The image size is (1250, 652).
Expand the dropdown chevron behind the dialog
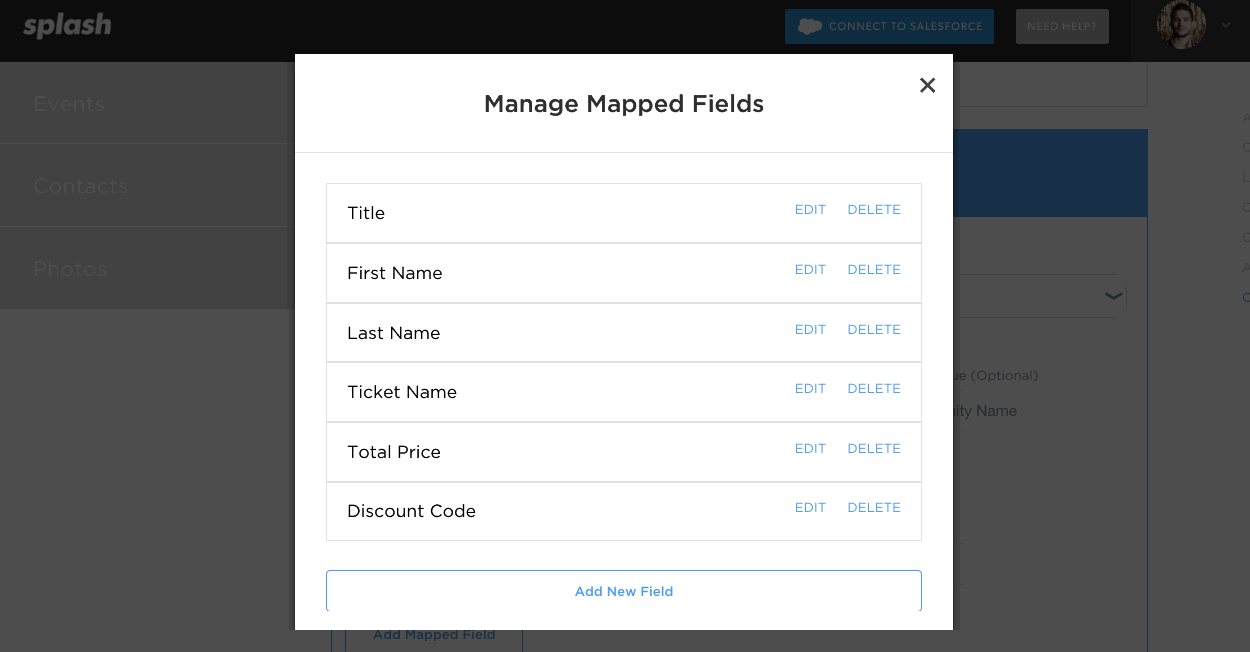[1113, 296]
